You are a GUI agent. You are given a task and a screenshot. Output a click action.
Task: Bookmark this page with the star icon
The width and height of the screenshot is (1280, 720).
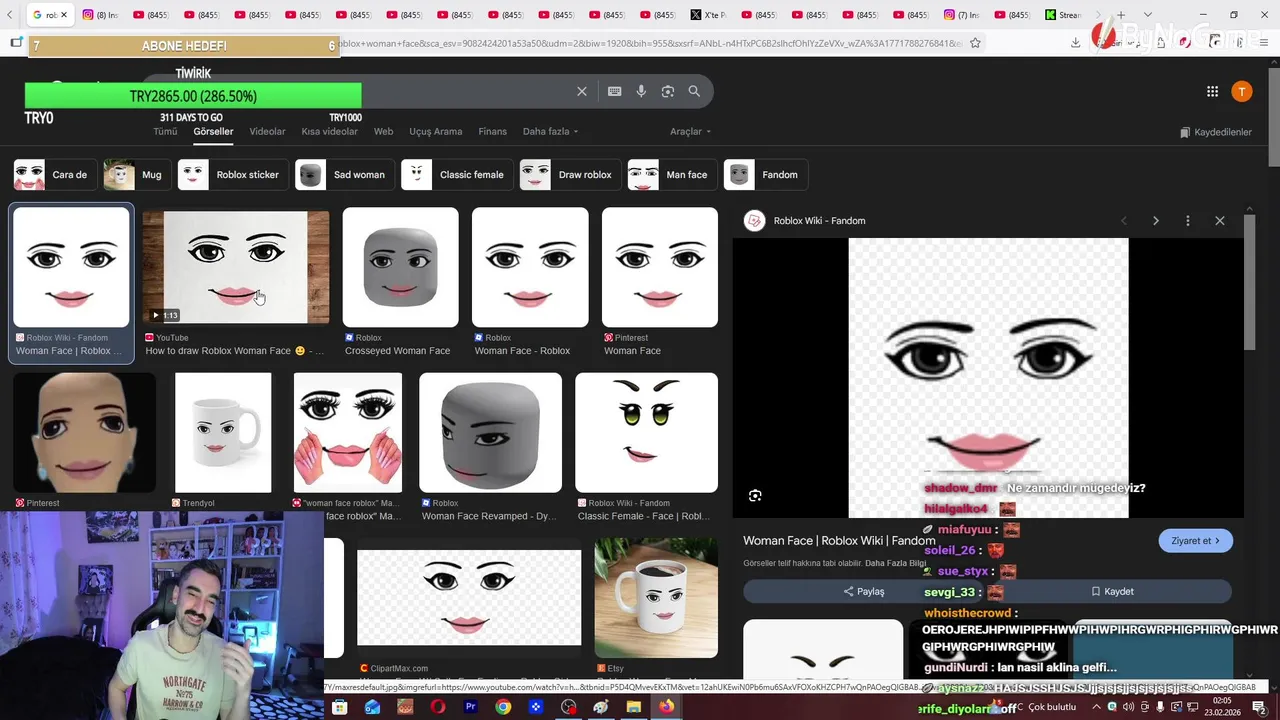click(x=975, y=42)
